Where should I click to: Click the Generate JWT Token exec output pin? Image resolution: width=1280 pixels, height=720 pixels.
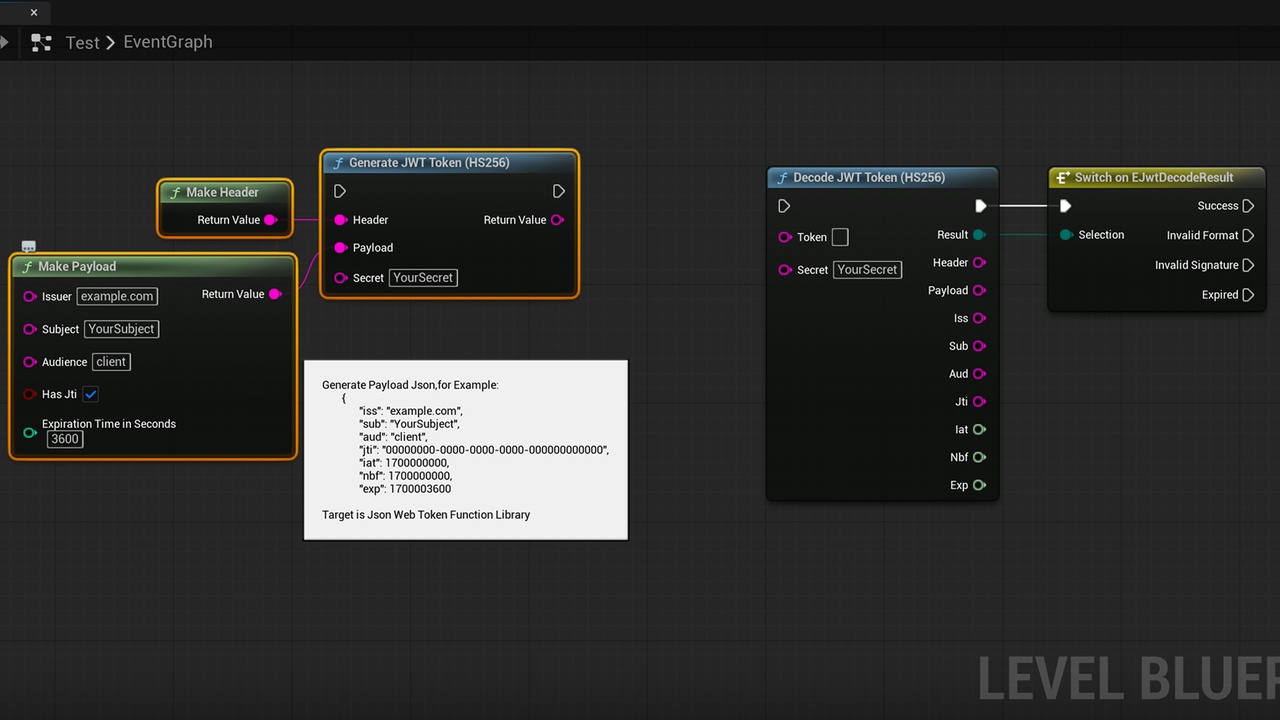coord(559,191)
